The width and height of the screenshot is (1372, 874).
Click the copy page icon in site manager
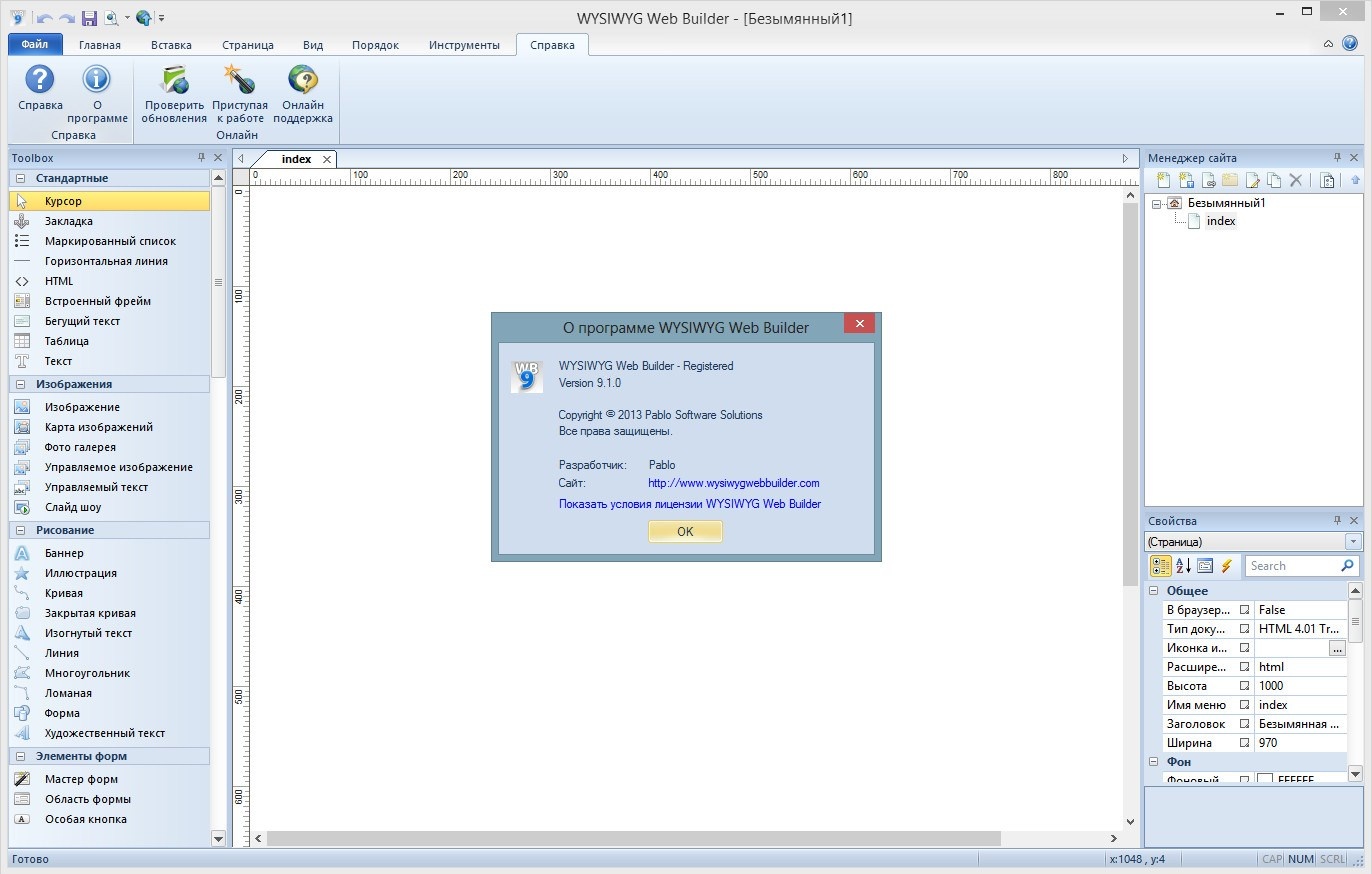pyautogui.click(x=1274, y=180)
